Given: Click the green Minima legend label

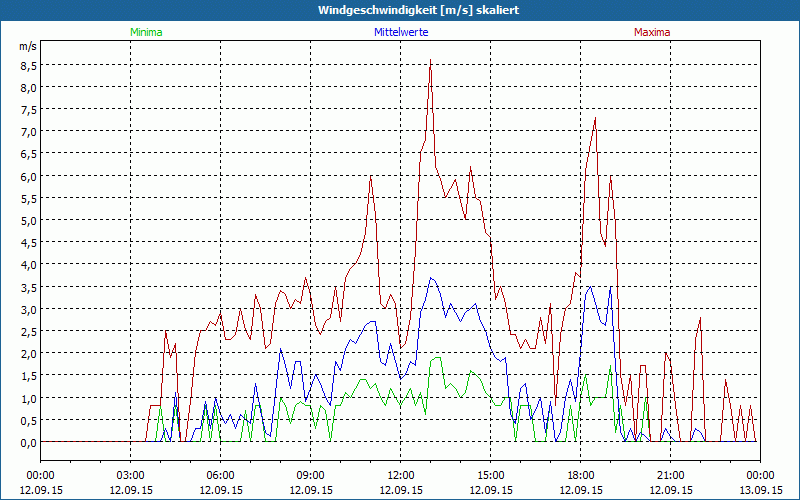Looking at the screenshot, I should tap(146, 32).
